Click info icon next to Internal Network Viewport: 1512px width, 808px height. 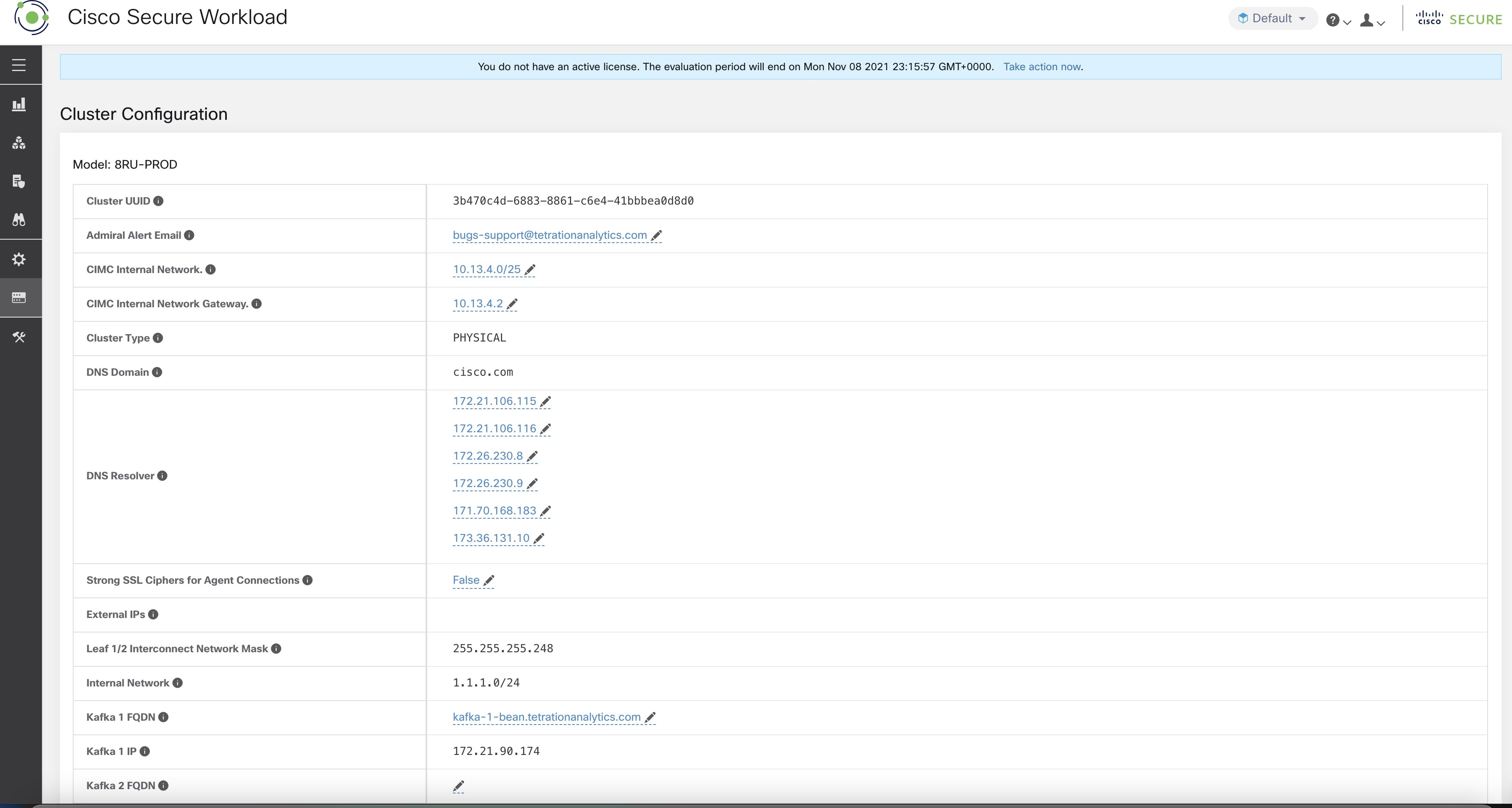pos(178,683)
